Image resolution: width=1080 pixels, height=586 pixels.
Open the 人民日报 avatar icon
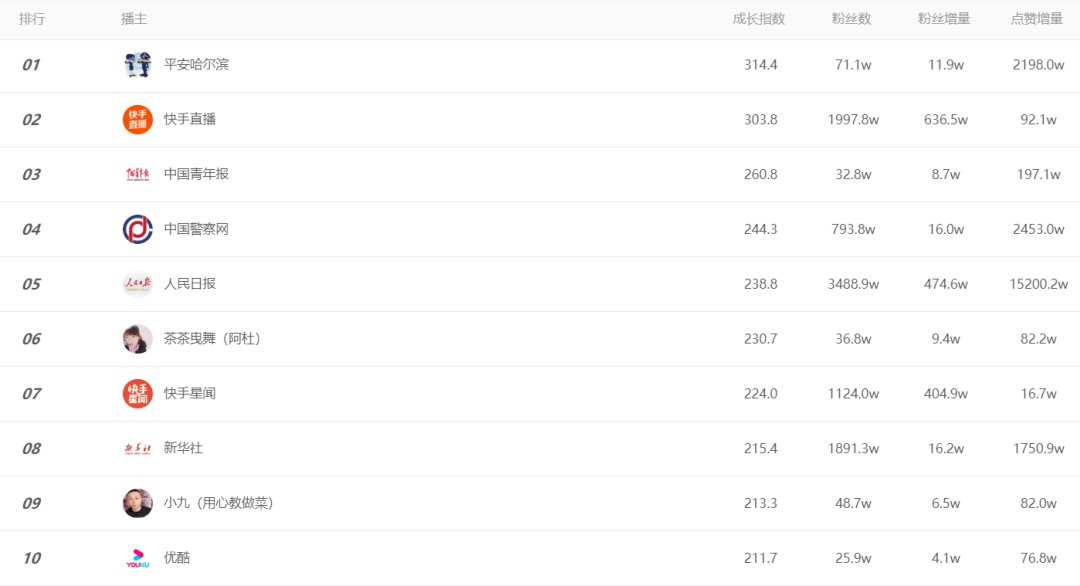pos(138,284)
